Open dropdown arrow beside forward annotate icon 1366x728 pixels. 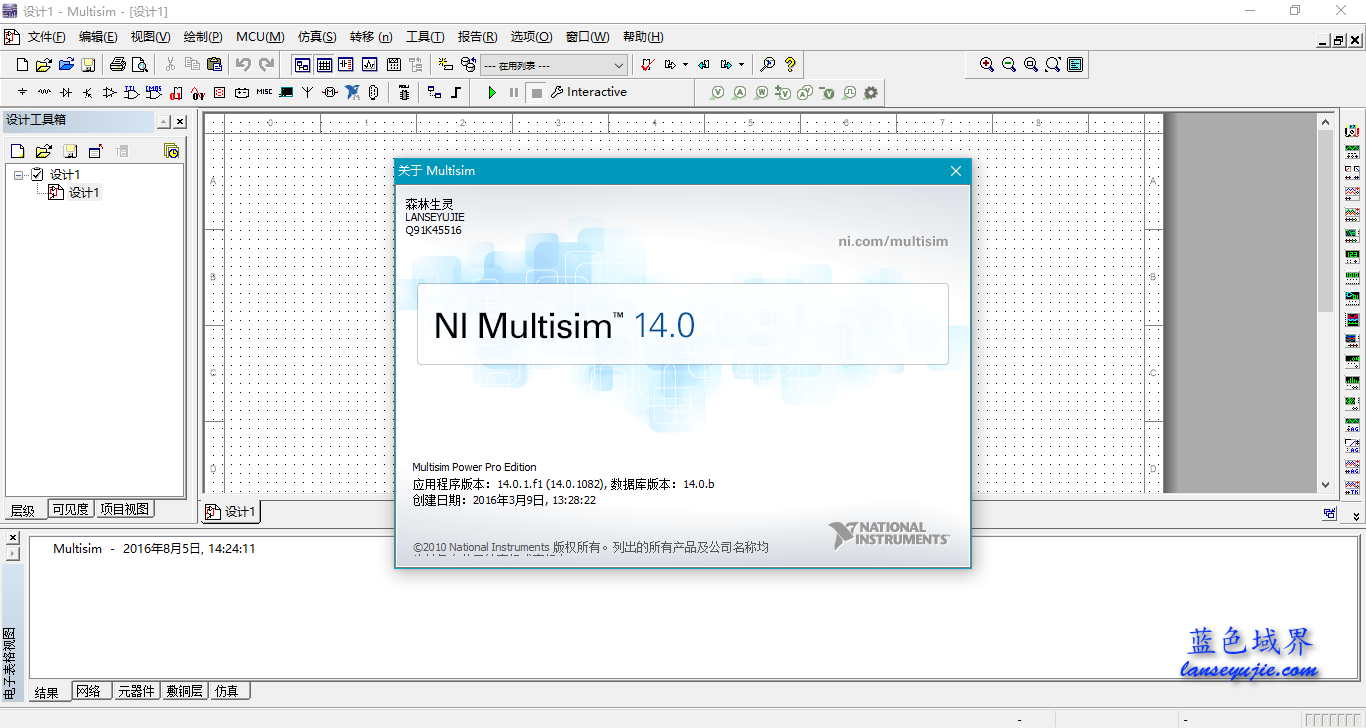pos(741,65)
